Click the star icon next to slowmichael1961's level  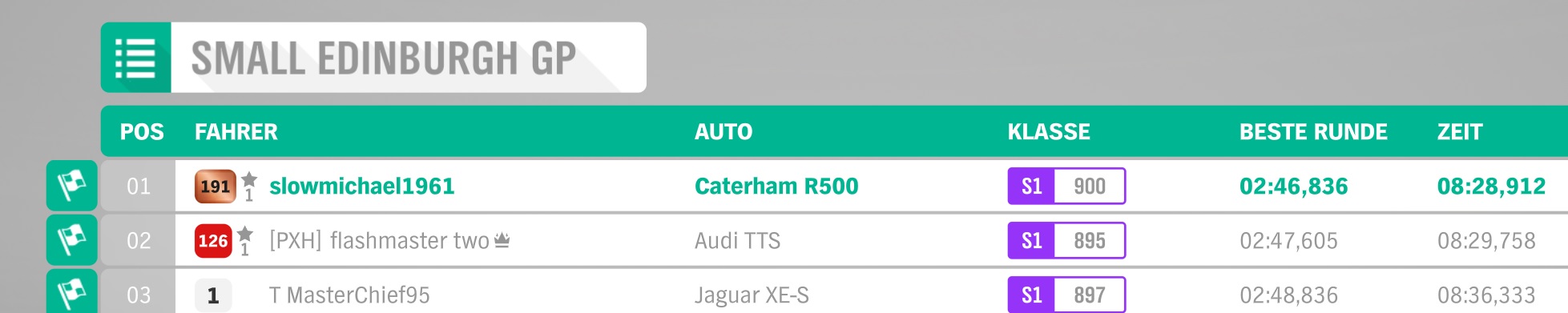pos(249,179)
